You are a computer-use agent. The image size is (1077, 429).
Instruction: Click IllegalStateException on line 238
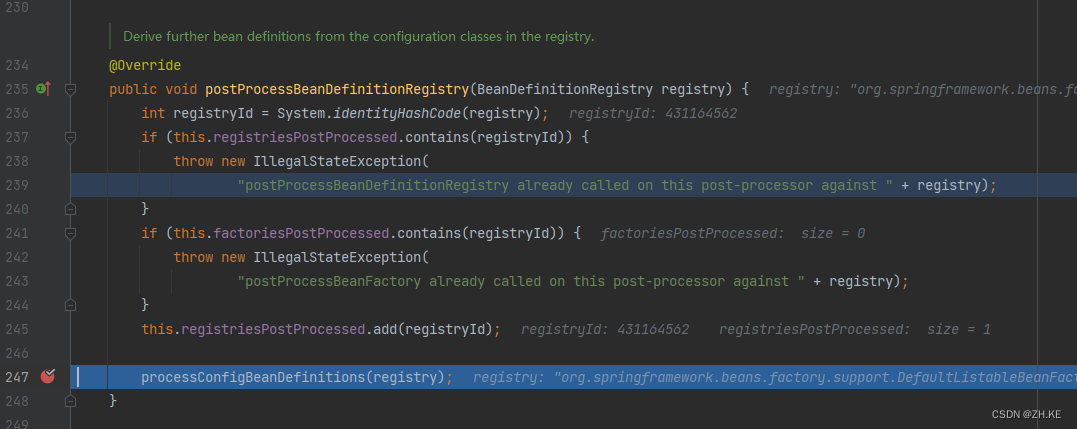[337, 161]
